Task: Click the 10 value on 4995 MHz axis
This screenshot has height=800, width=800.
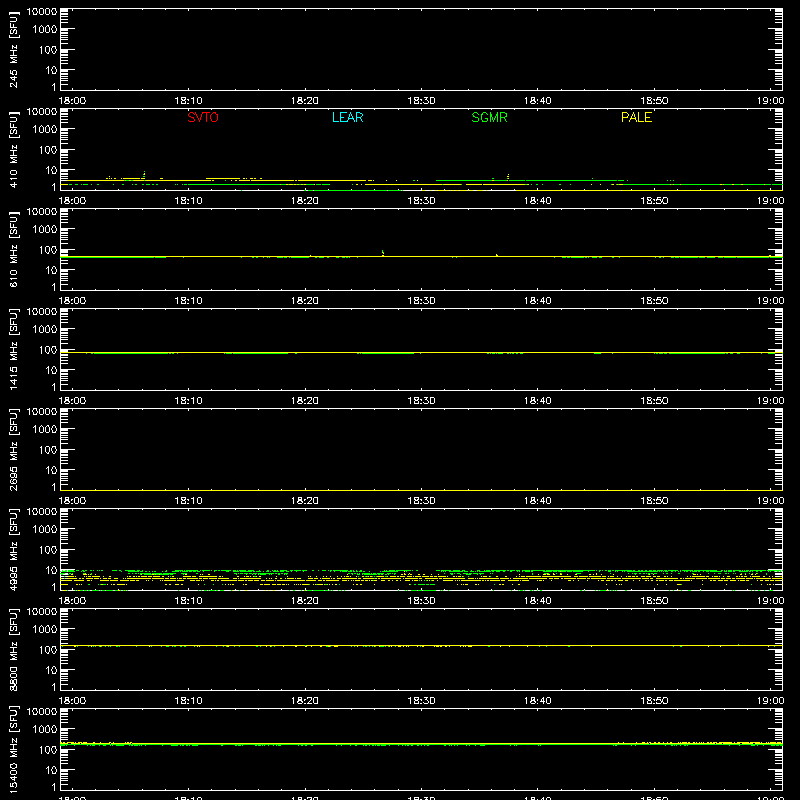Action: click(x=51, y=570)
